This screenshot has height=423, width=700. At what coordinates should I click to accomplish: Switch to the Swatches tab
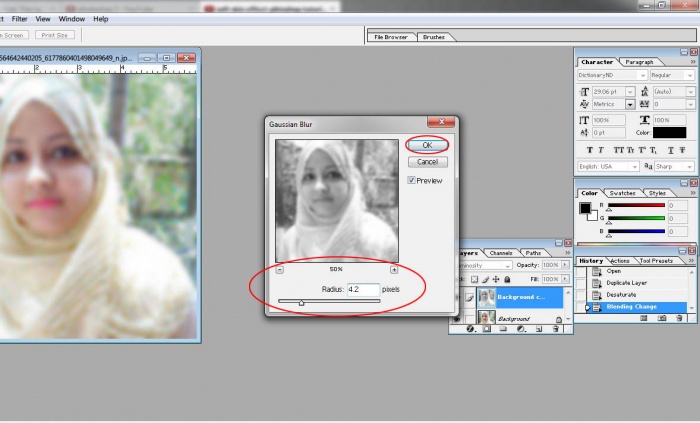tap(622, 193)
